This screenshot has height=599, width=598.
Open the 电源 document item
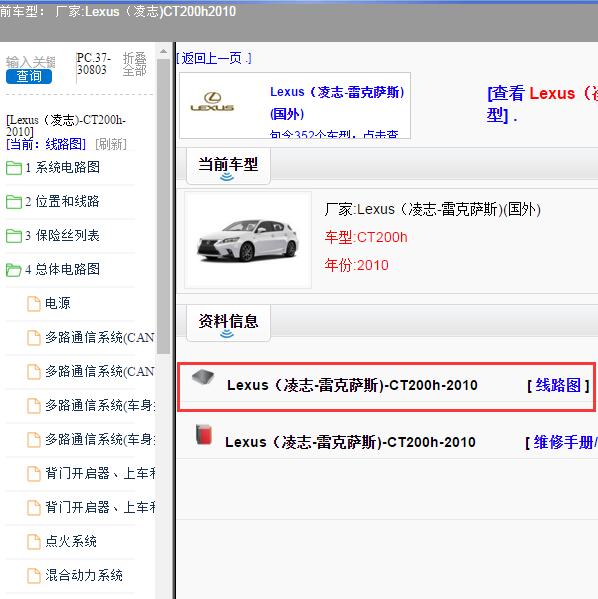pyautogui.click(x=58, y=303)
